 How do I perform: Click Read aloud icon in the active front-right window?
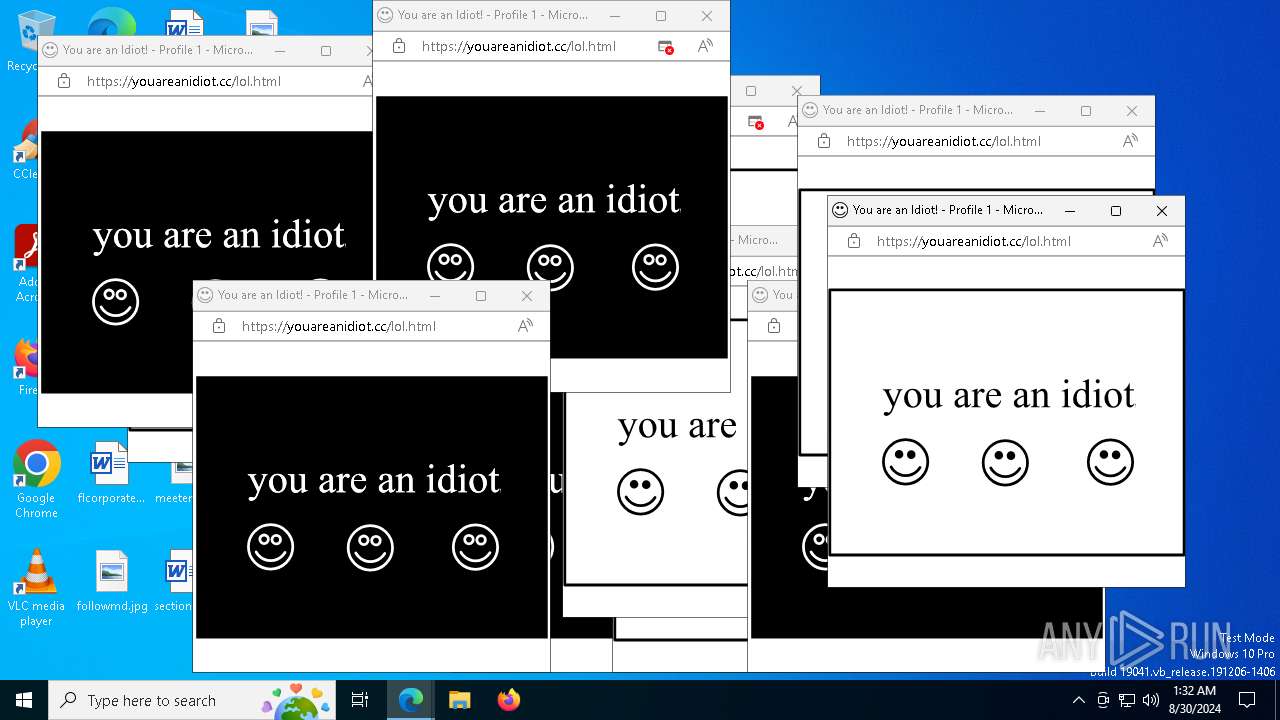pos(1160,241)
